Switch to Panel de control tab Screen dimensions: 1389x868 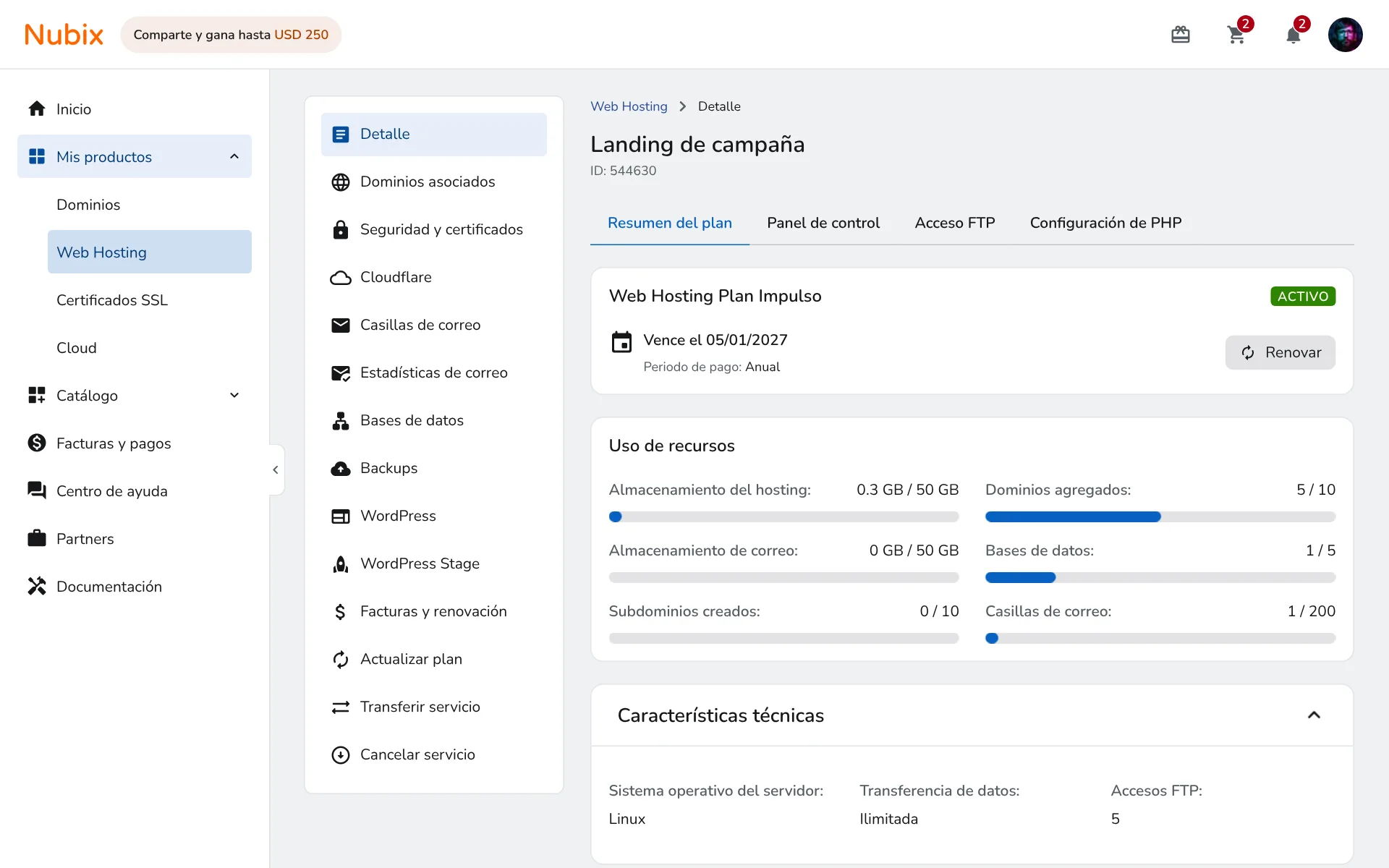click(823, 223)
